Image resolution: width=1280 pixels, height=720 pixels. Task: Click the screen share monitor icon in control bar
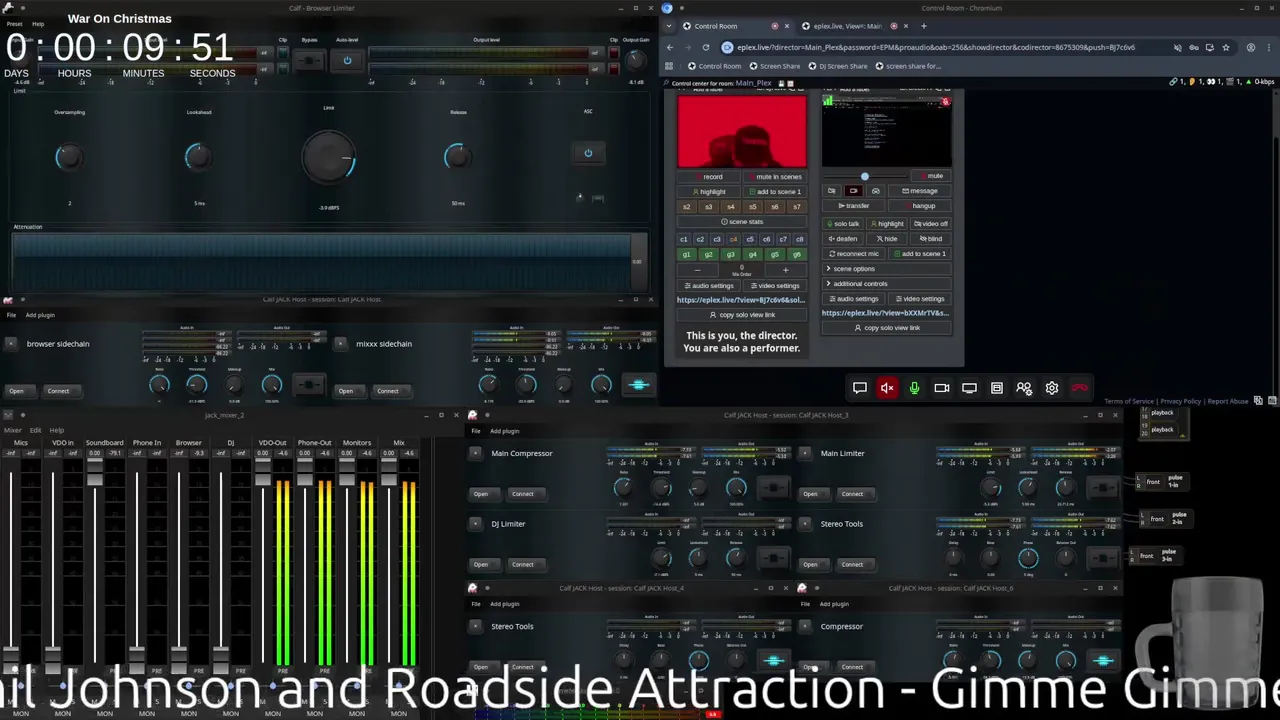[x=969, y=388]
